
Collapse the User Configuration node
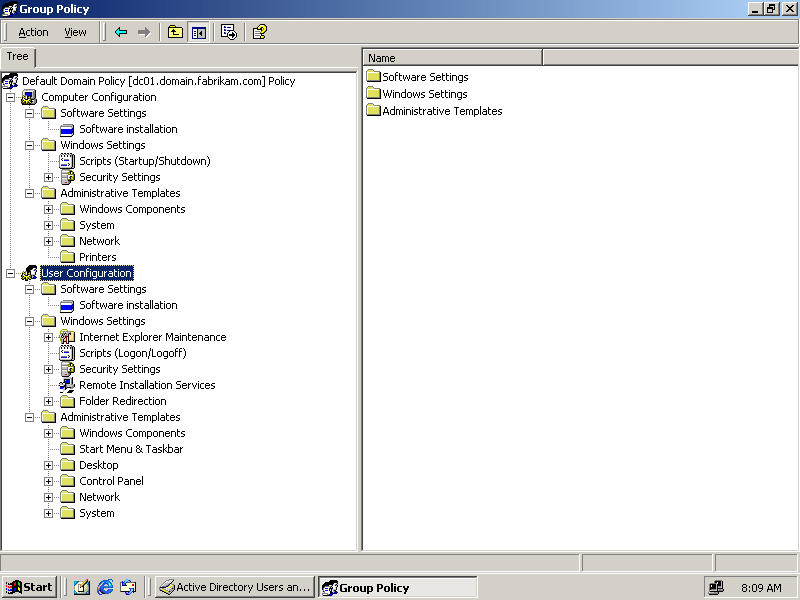click(10, 273)
